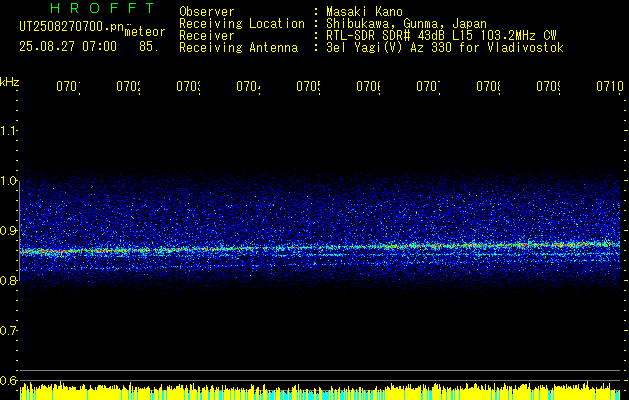Click the 0709 time marker
The image size is (629, 400).
[x=548, y=86]
